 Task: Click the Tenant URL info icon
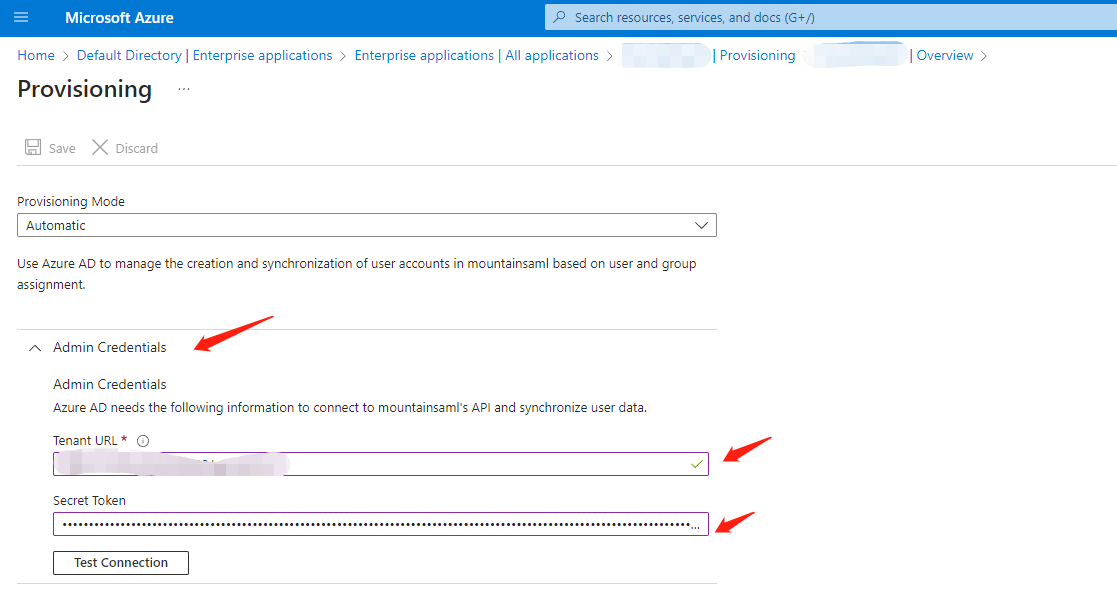coord(143,441)
